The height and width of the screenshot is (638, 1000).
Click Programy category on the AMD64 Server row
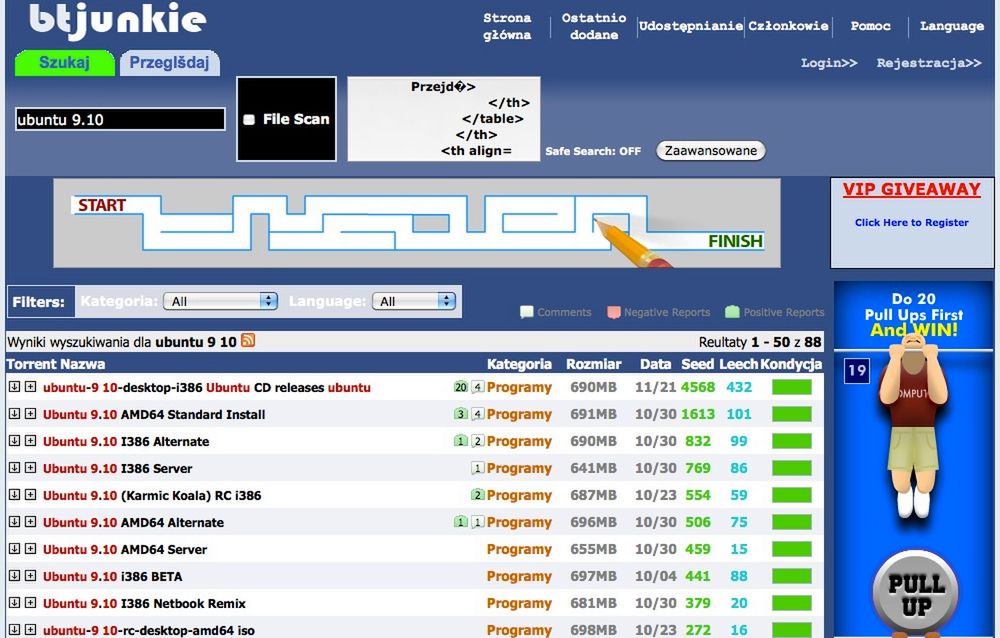pos(519,549)
